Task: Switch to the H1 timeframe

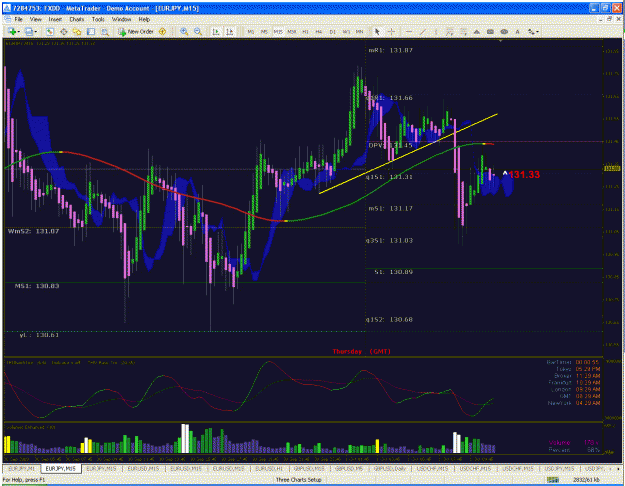Action: coord(305,31)
